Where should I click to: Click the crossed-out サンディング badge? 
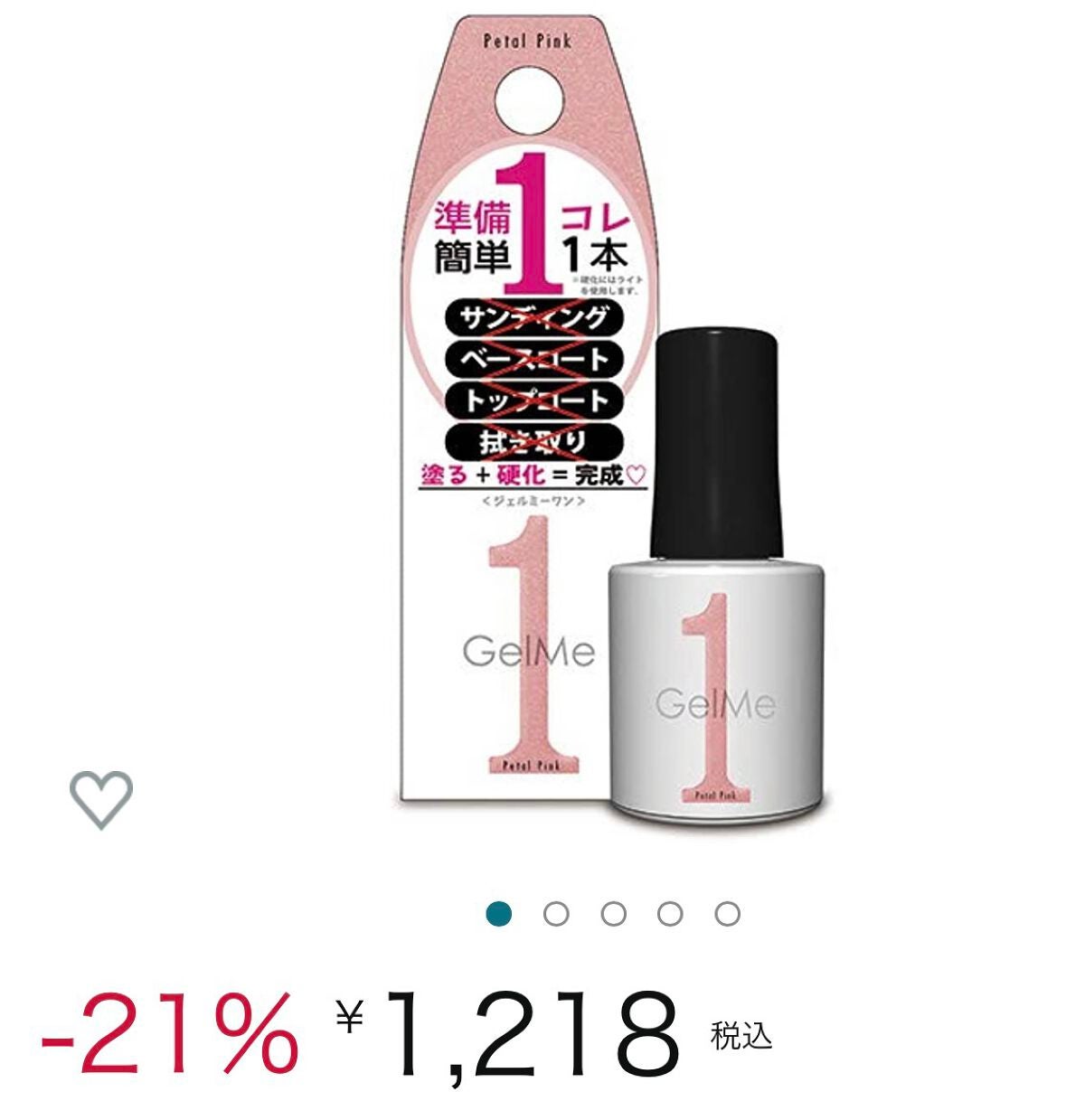(533, 317)
